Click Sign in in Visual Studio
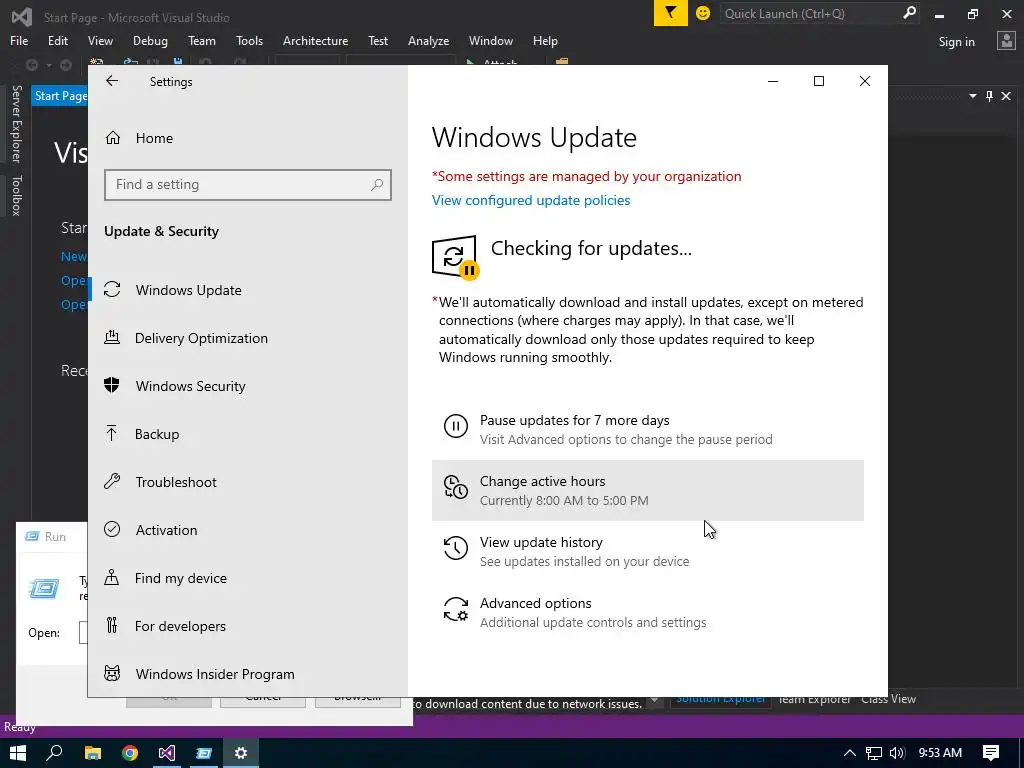 click(x=956, y=42)
